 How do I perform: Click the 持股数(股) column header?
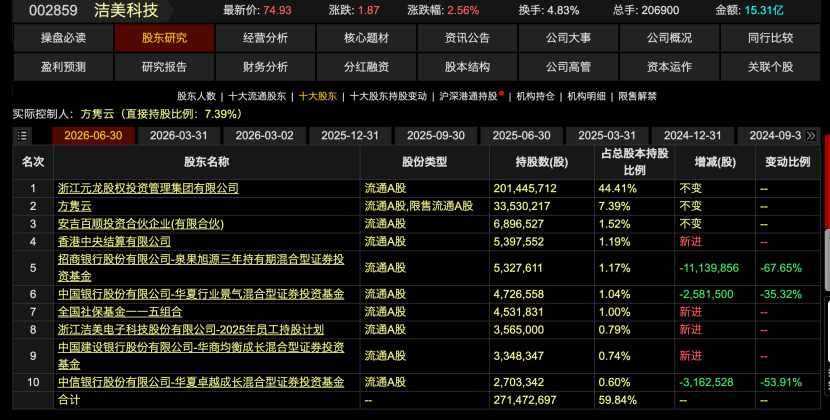click(x=542, y=162)
